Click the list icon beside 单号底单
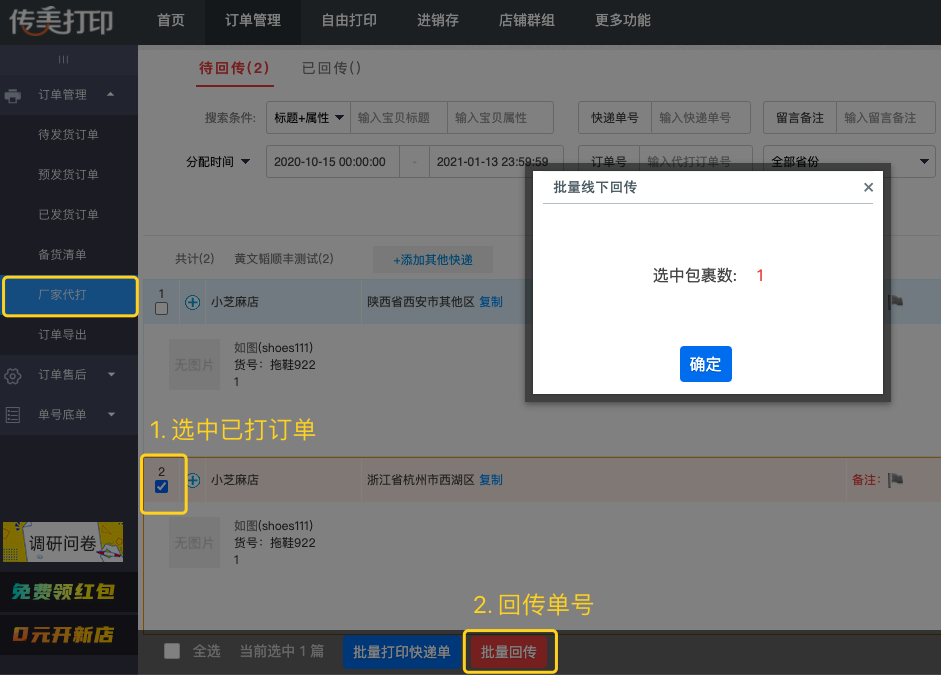The height and width of the screenshot is (675, 941). [x=12, y=414]
